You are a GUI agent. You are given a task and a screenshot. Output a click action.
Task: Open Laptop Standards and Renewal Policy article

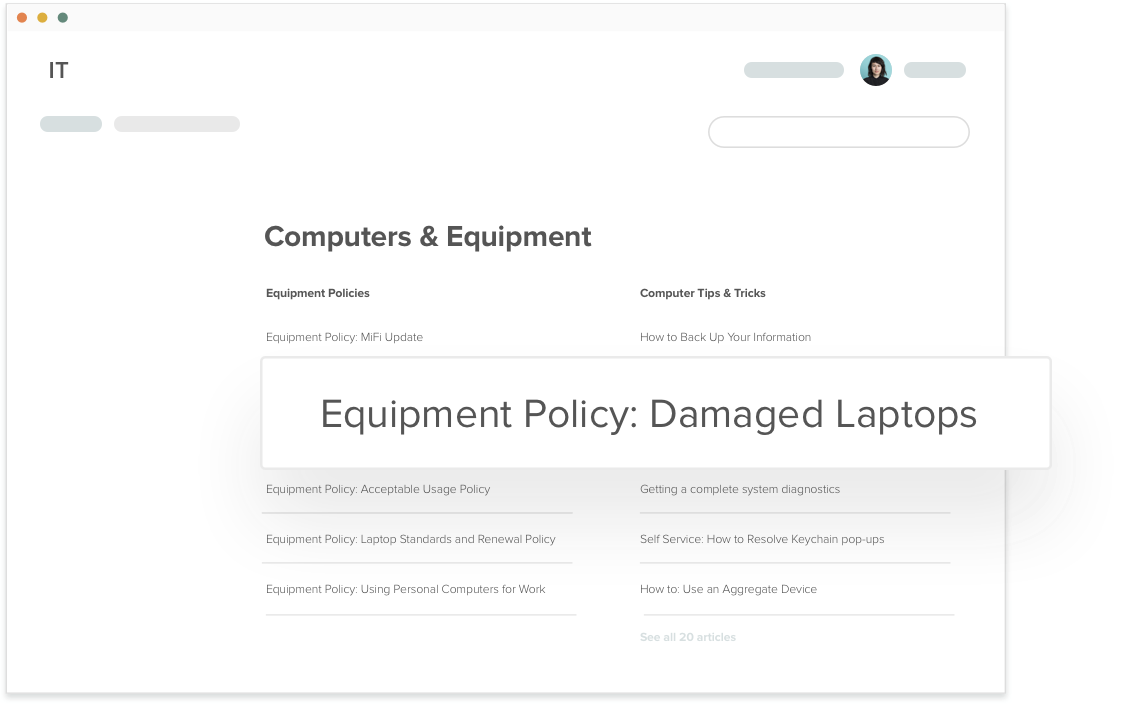tap(411, 539)
